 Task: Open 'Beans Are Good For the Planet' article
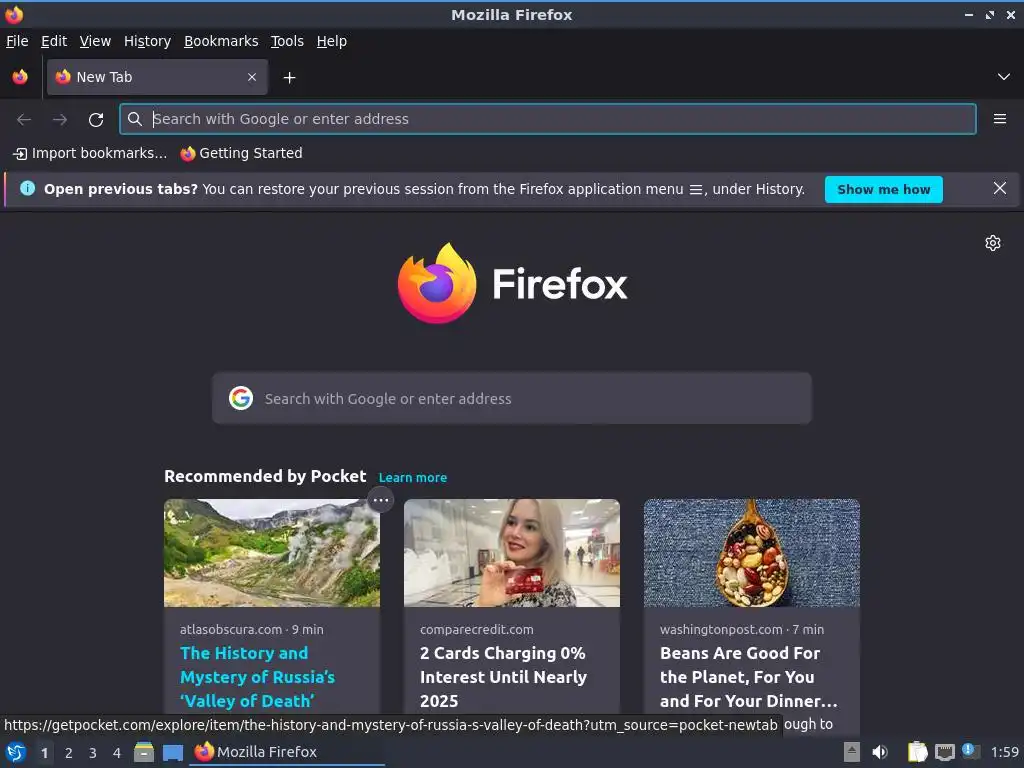point(748,677)
